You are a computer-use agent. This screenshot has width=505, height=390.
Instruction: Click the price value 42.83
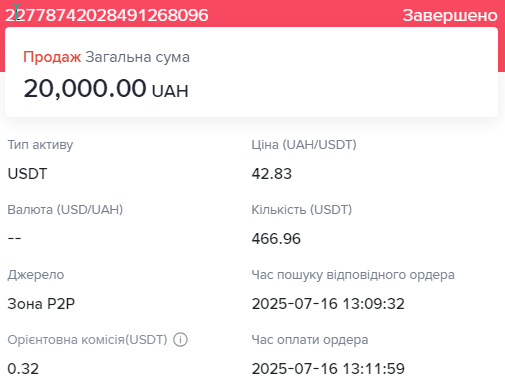[272, 174]
